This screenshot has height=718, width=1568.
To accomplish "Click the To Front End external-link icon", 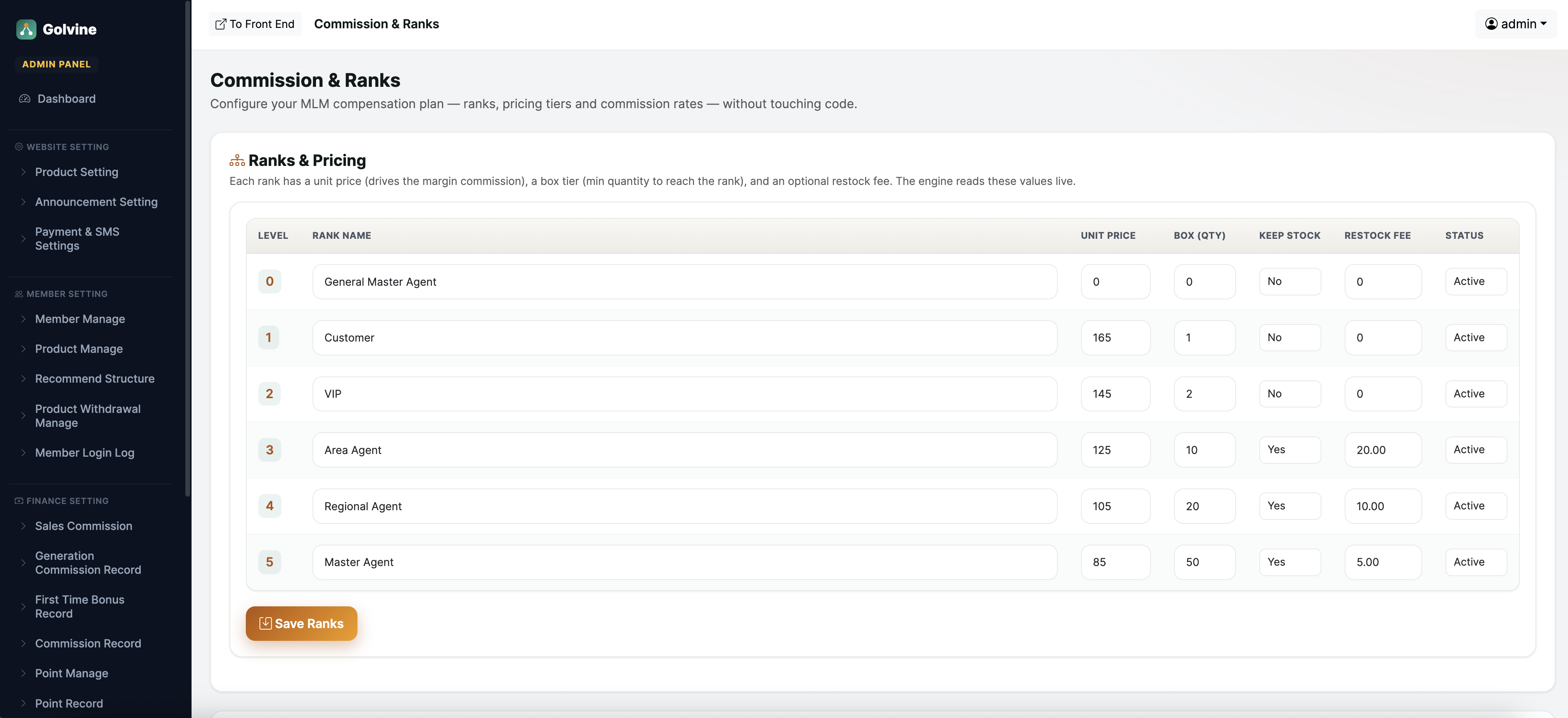I will click(x=220, y=24).
